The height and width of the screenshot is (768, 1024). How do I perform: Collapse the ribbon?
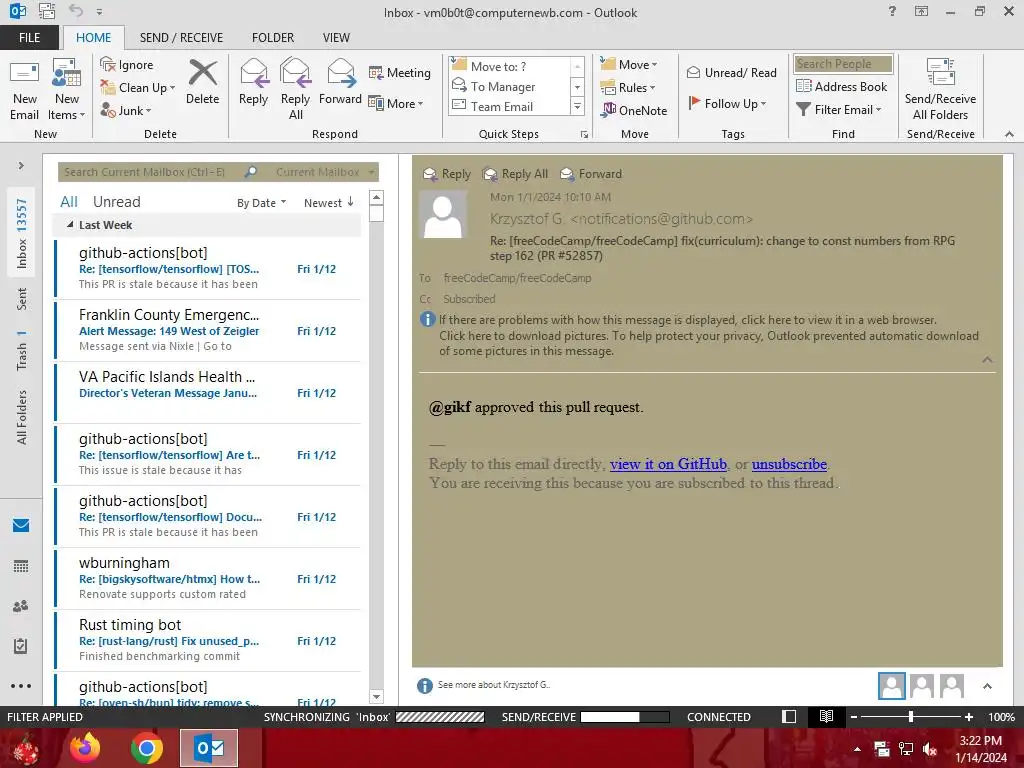coord(1009,134)
